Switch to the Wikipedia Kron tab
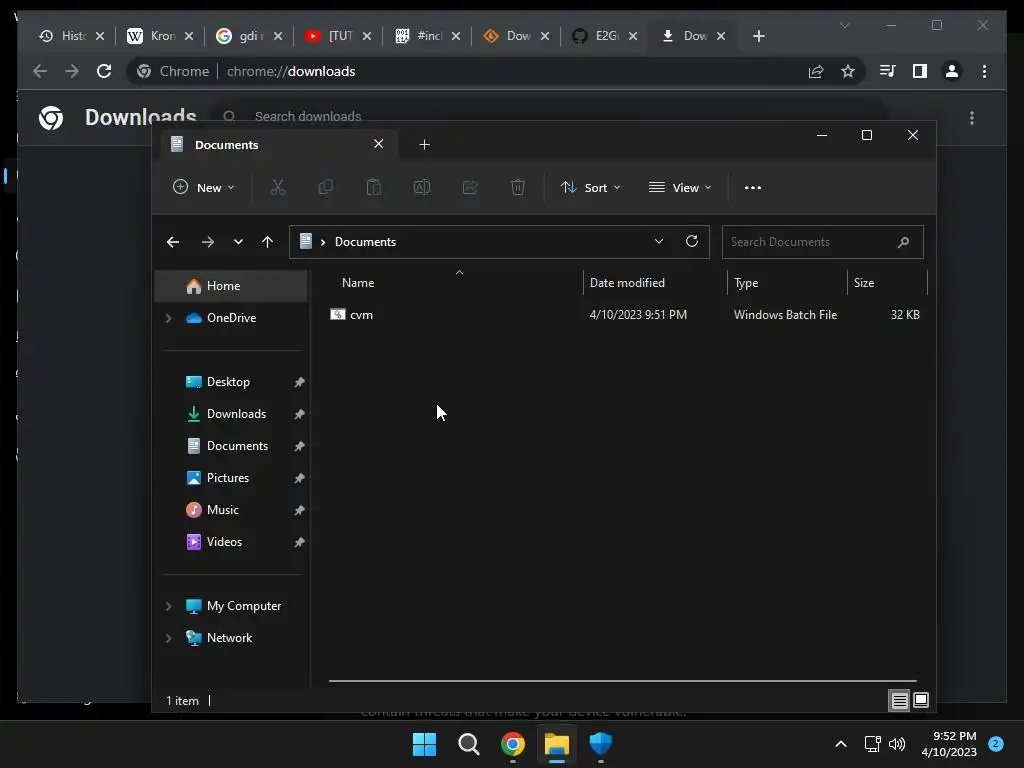 tap(161, 36)
